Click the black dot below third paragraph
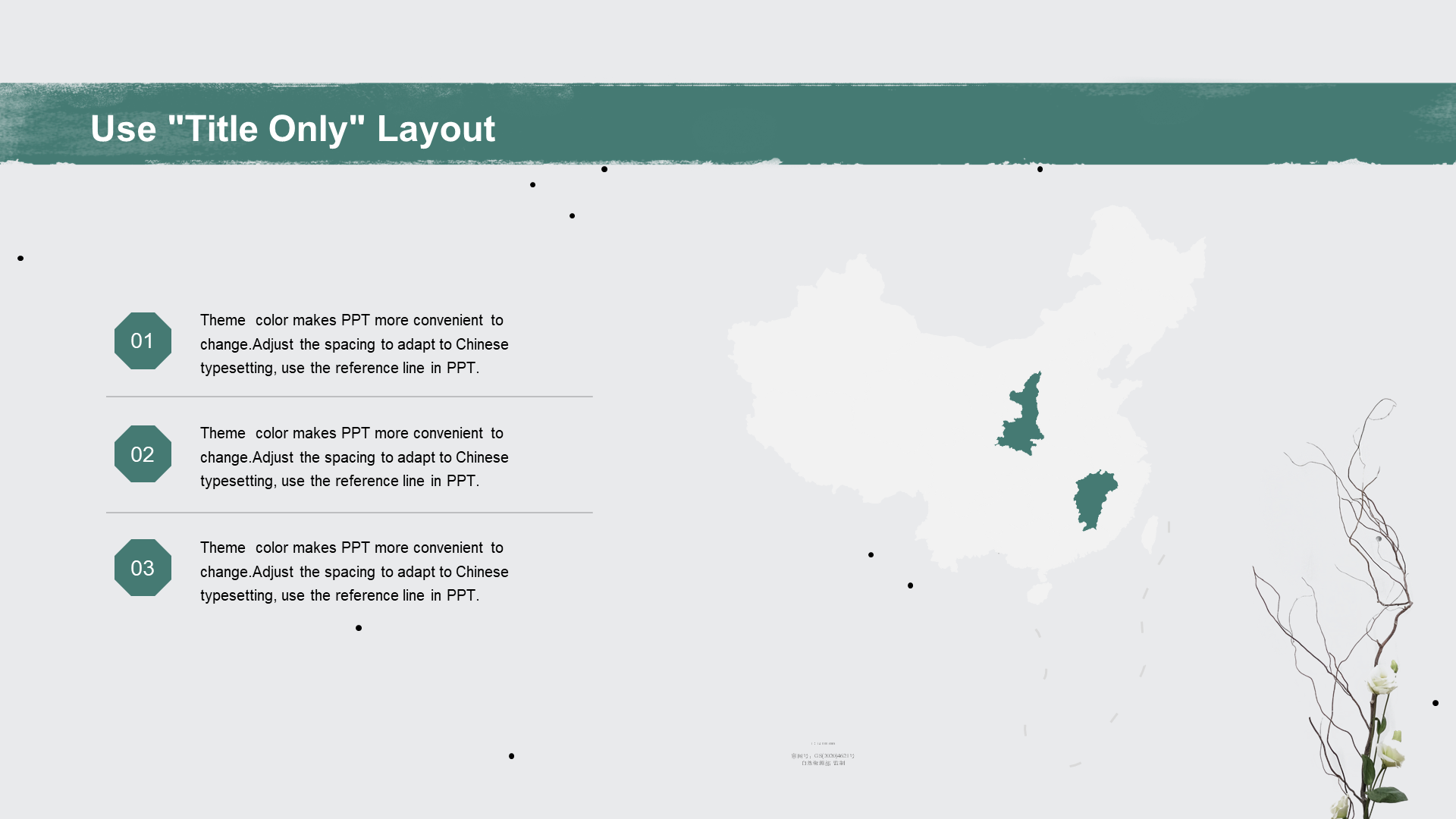1456x819 pixels. tap(359, 628)
